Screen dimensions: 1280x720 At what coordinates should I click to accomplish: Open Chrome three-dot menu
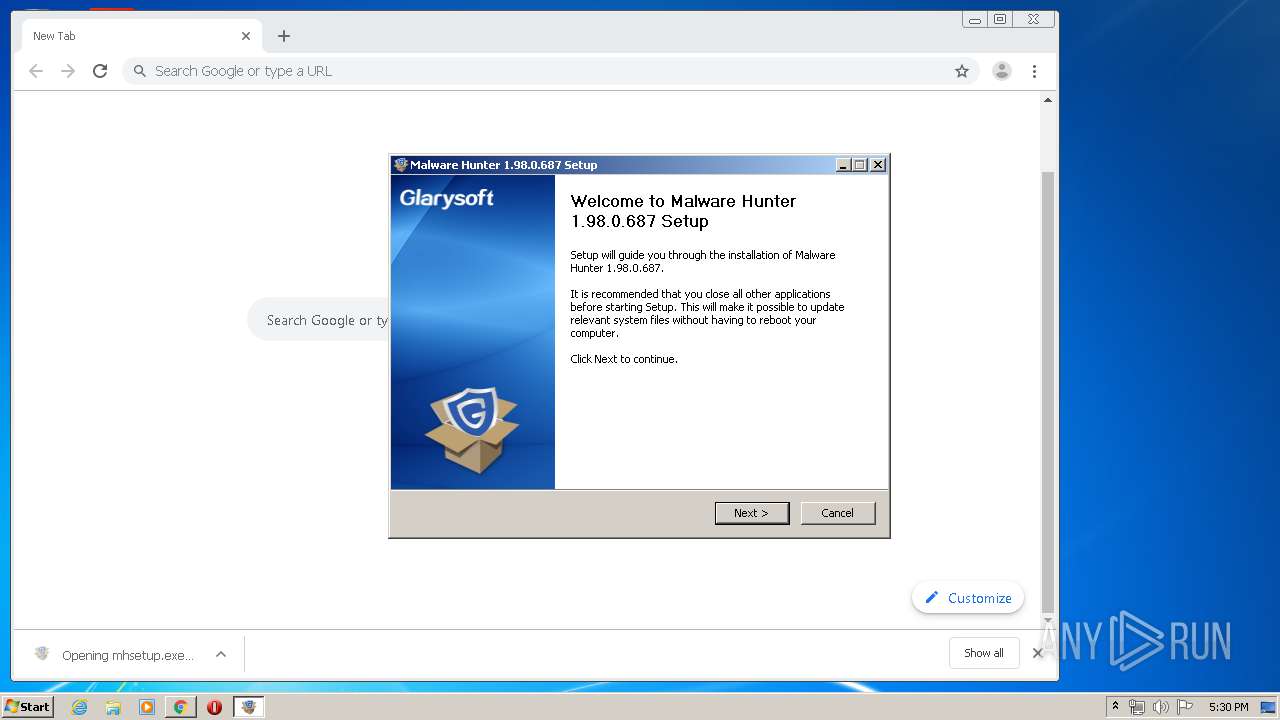tap(1034, 71)
